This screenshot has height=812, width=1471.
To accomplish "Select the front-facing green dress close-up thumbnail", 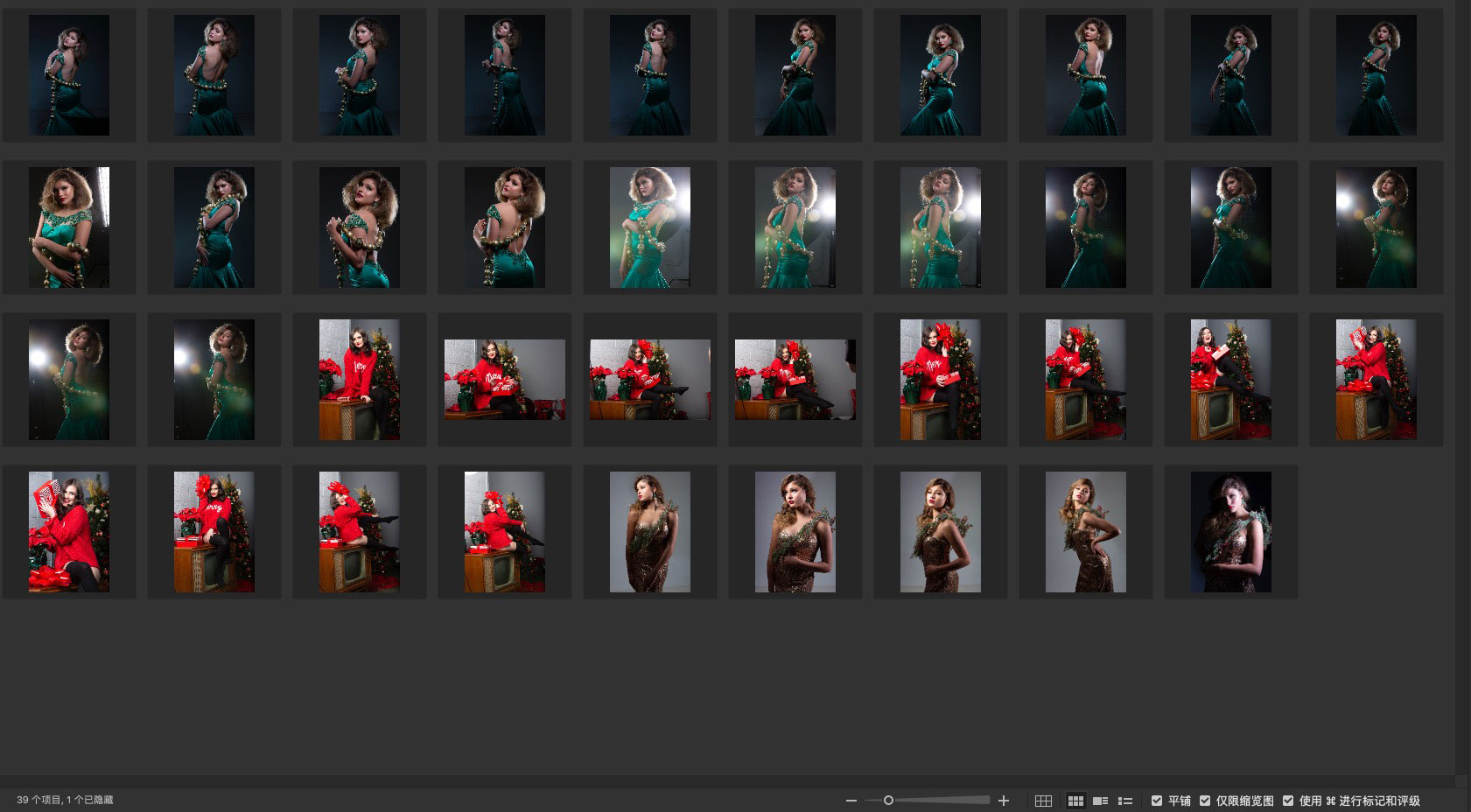I will point(69,227).
